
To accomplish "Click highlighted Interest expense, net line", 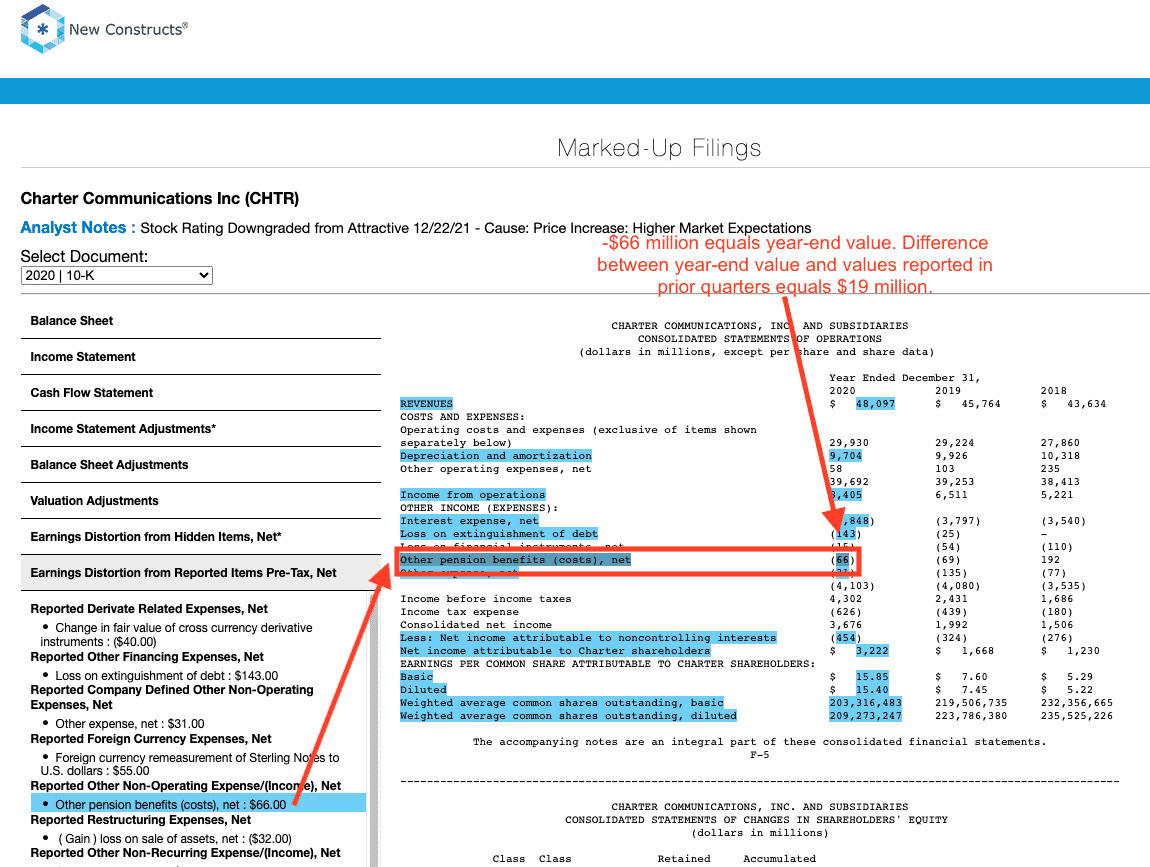I will [469, 521].
